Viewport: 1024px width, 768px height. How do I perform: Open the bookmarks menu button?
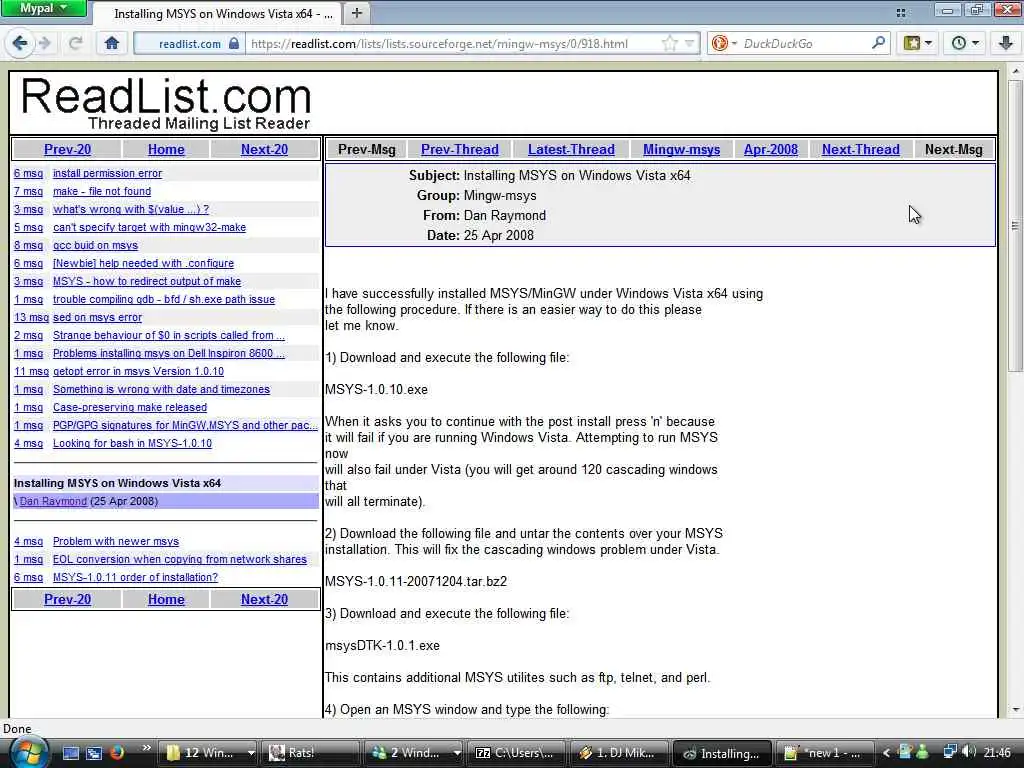tap(918, 44)
